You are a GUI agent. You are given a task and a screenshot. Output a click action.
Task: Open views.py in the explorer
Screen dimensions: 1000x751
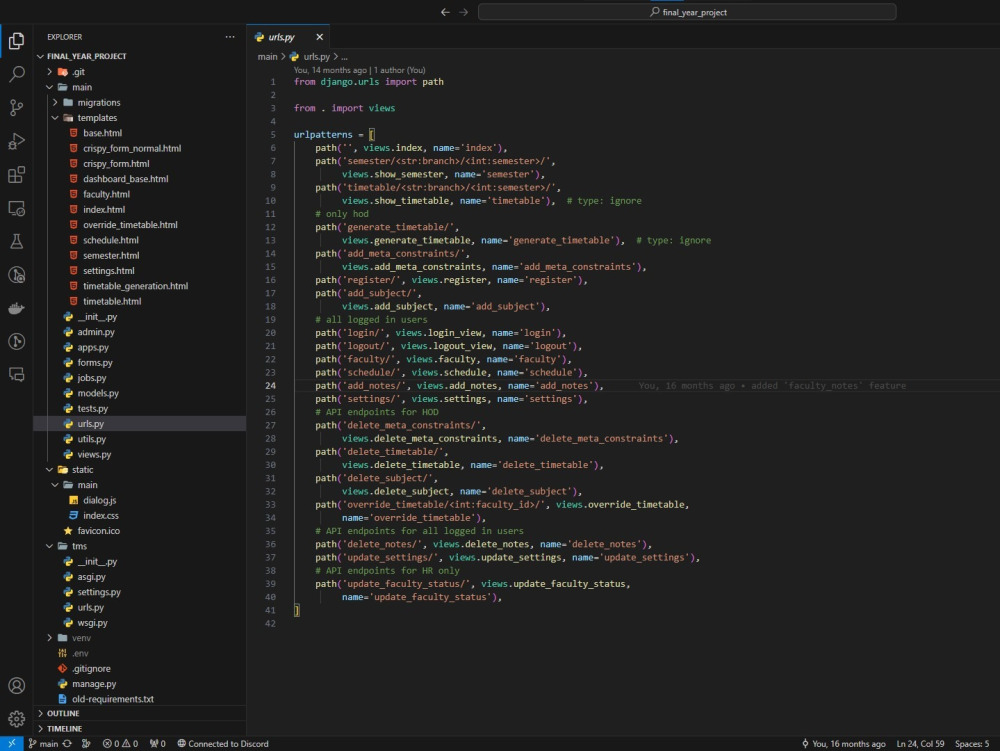click(140, 454)
